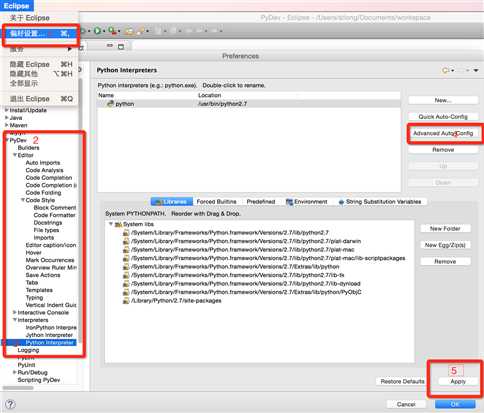
Task: Select Jython Interpreter in the tree
Action: click(49, 335)
